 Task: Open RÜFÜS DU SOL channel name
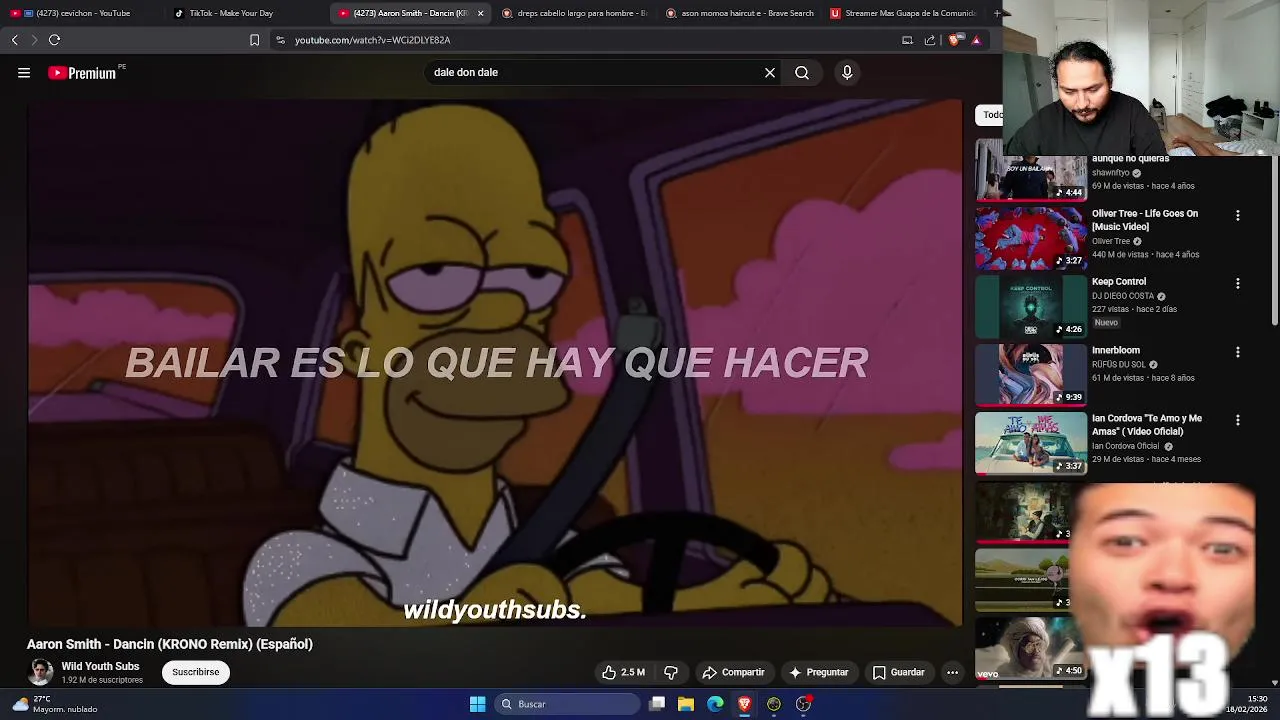[x=1119, y=365]
